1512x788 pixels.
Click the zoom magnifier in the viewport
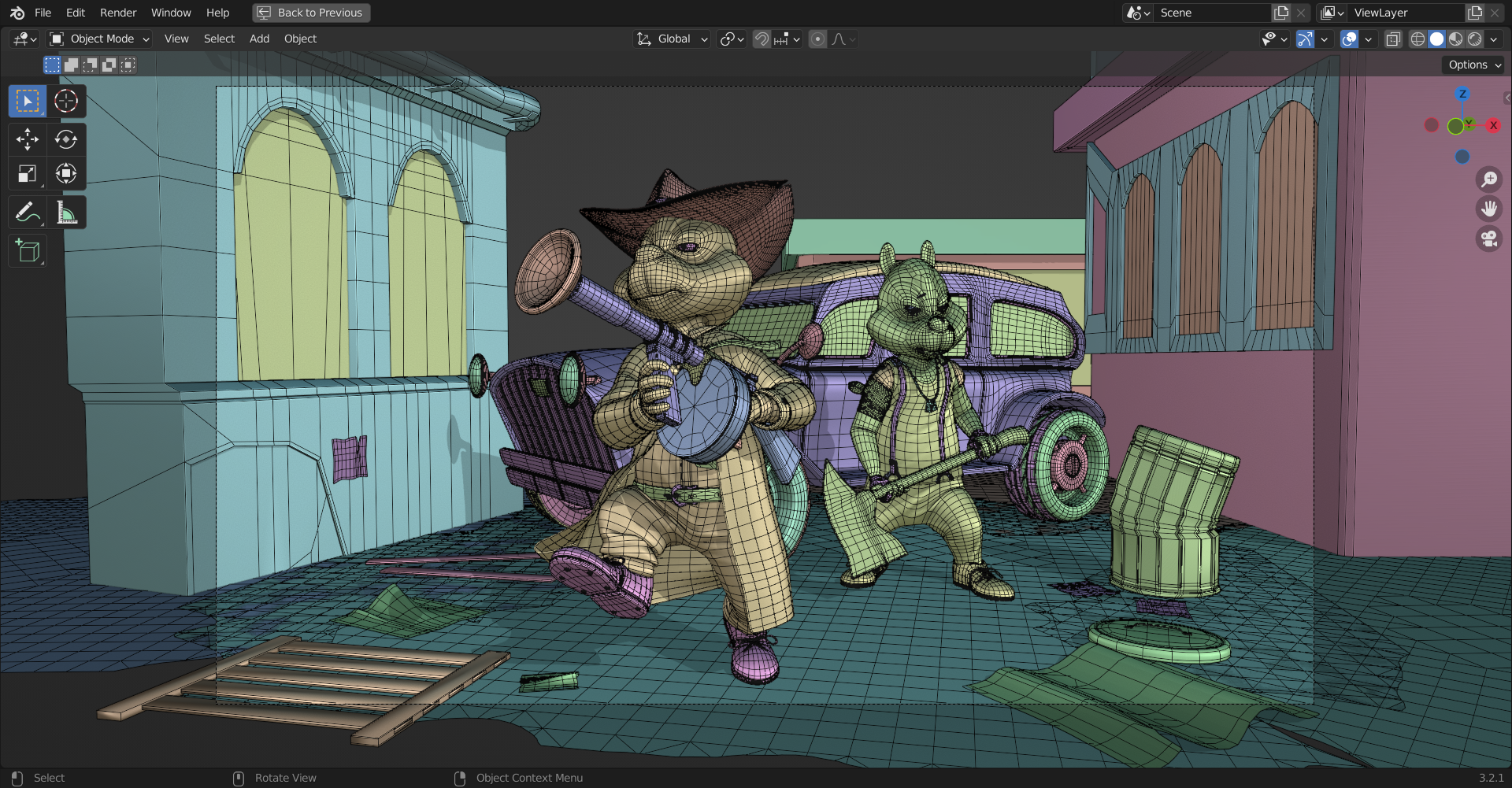tap(1488, 179)
